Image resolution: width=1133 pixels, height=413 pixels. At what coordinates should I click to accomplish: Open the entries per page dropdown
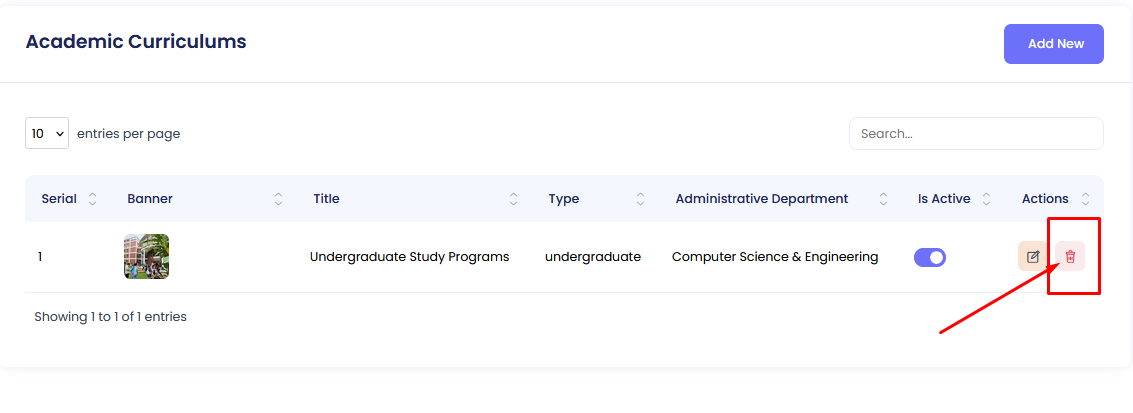47,133
